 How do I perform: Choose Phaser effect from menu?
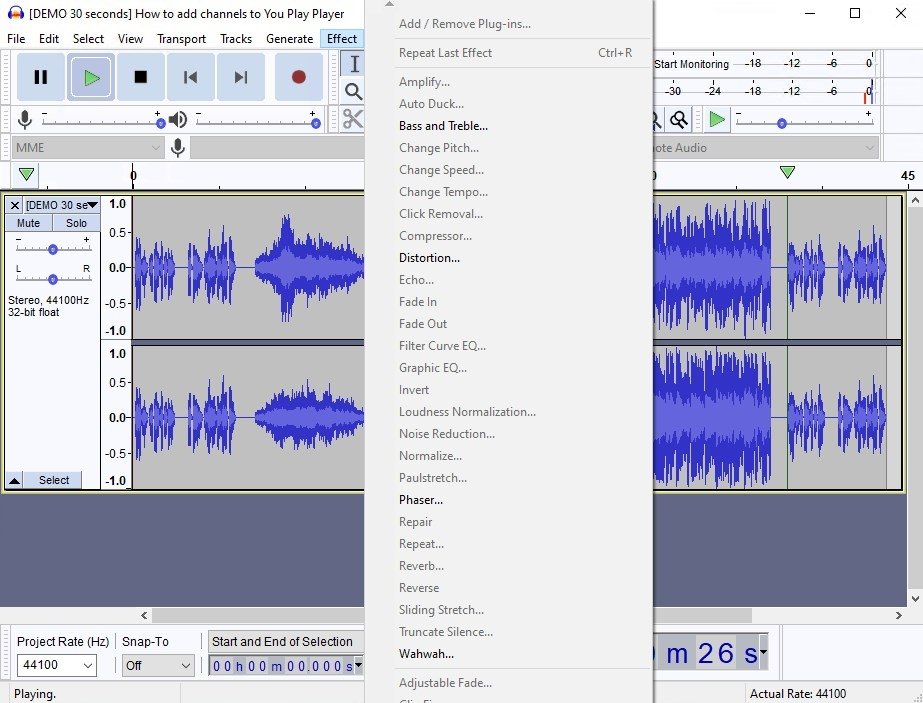[508, 500]
